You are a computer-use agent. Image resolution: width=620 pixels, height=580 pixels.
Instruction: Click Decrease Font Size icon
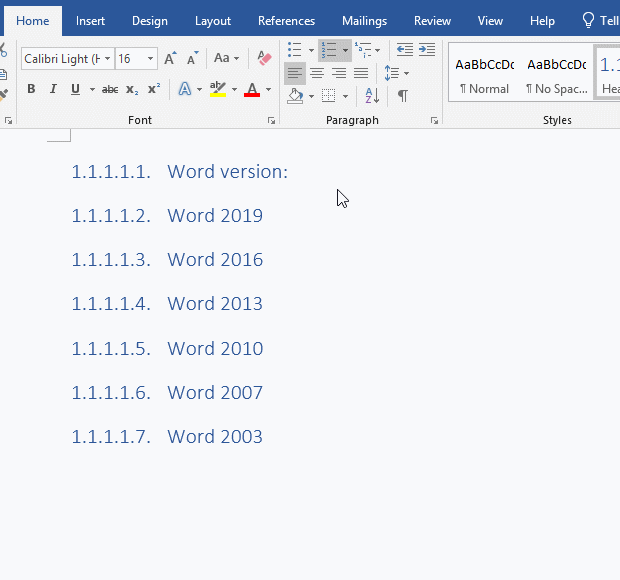coord(193,59)
